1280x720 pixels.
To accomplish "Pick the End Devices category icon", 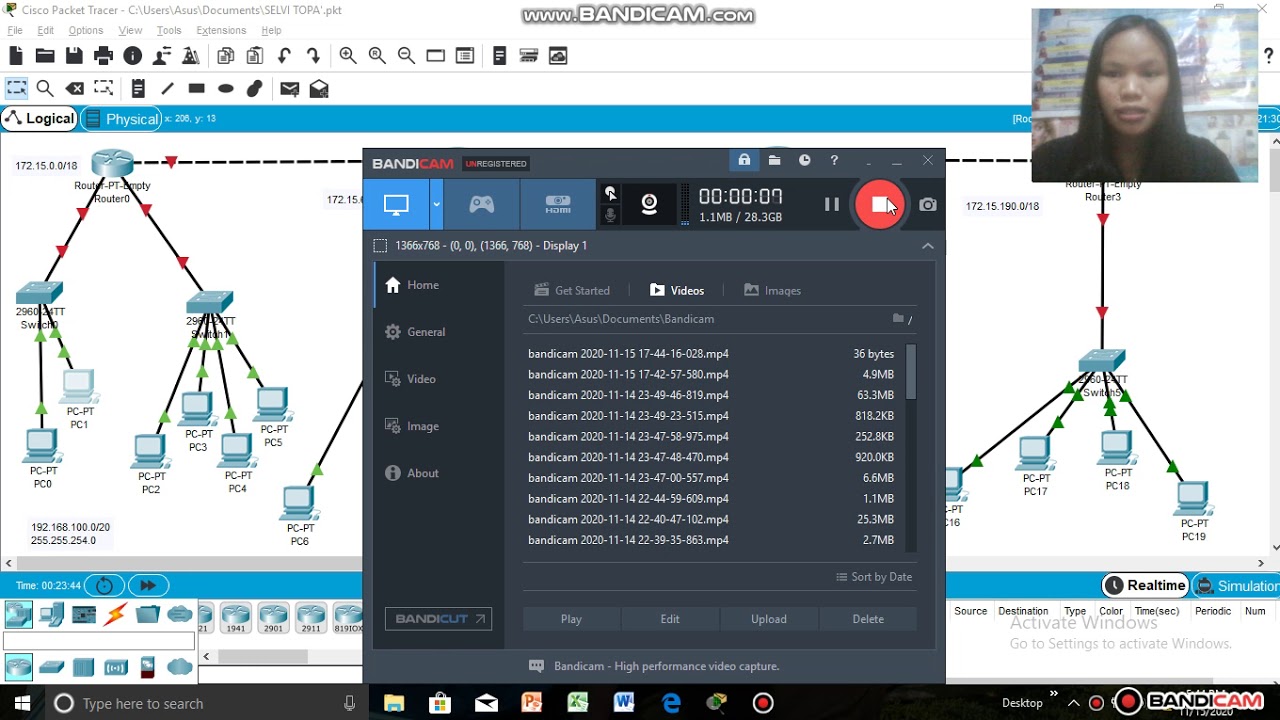I will pyautogui.click(x=51, y=614).
